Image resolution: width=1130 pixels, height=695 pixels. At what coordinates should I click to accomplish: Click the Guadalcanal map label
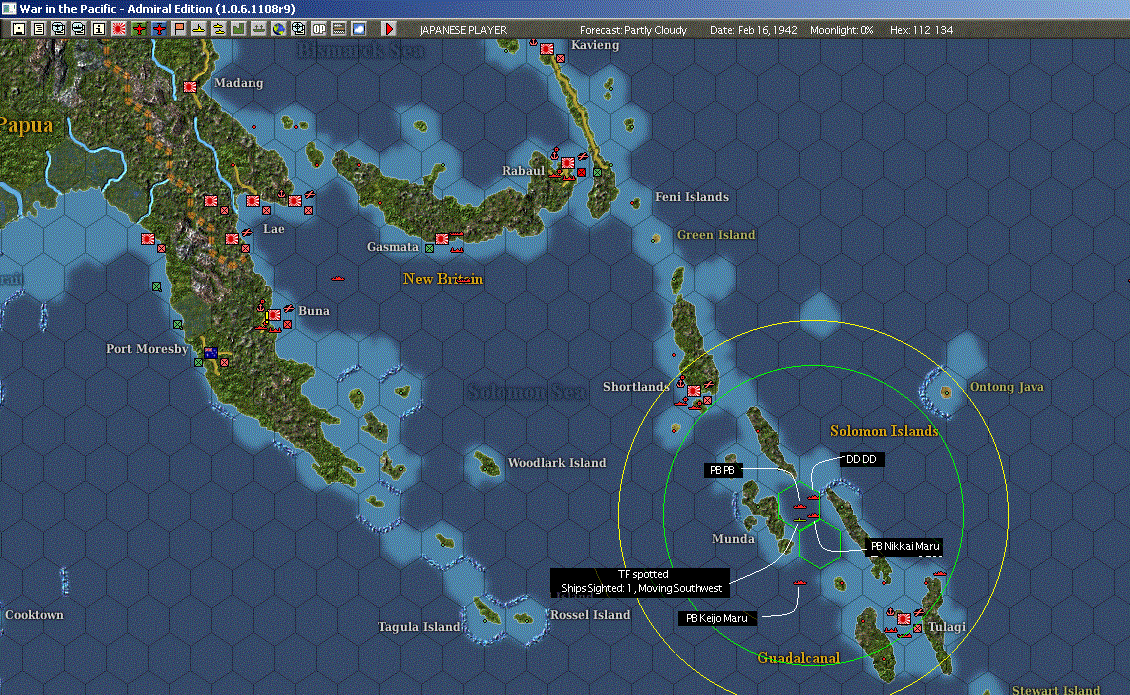pyautogui.click(x=798, y=658)
